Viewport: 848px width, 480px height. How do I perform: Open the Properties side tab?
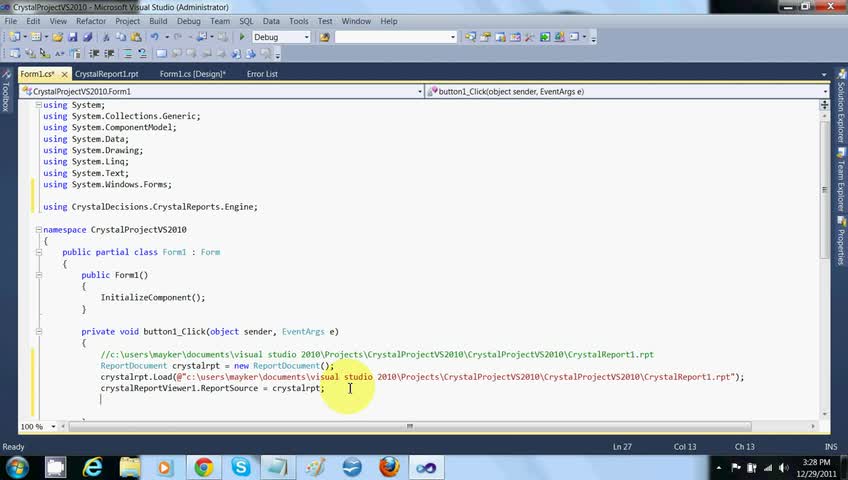(841, 241)
